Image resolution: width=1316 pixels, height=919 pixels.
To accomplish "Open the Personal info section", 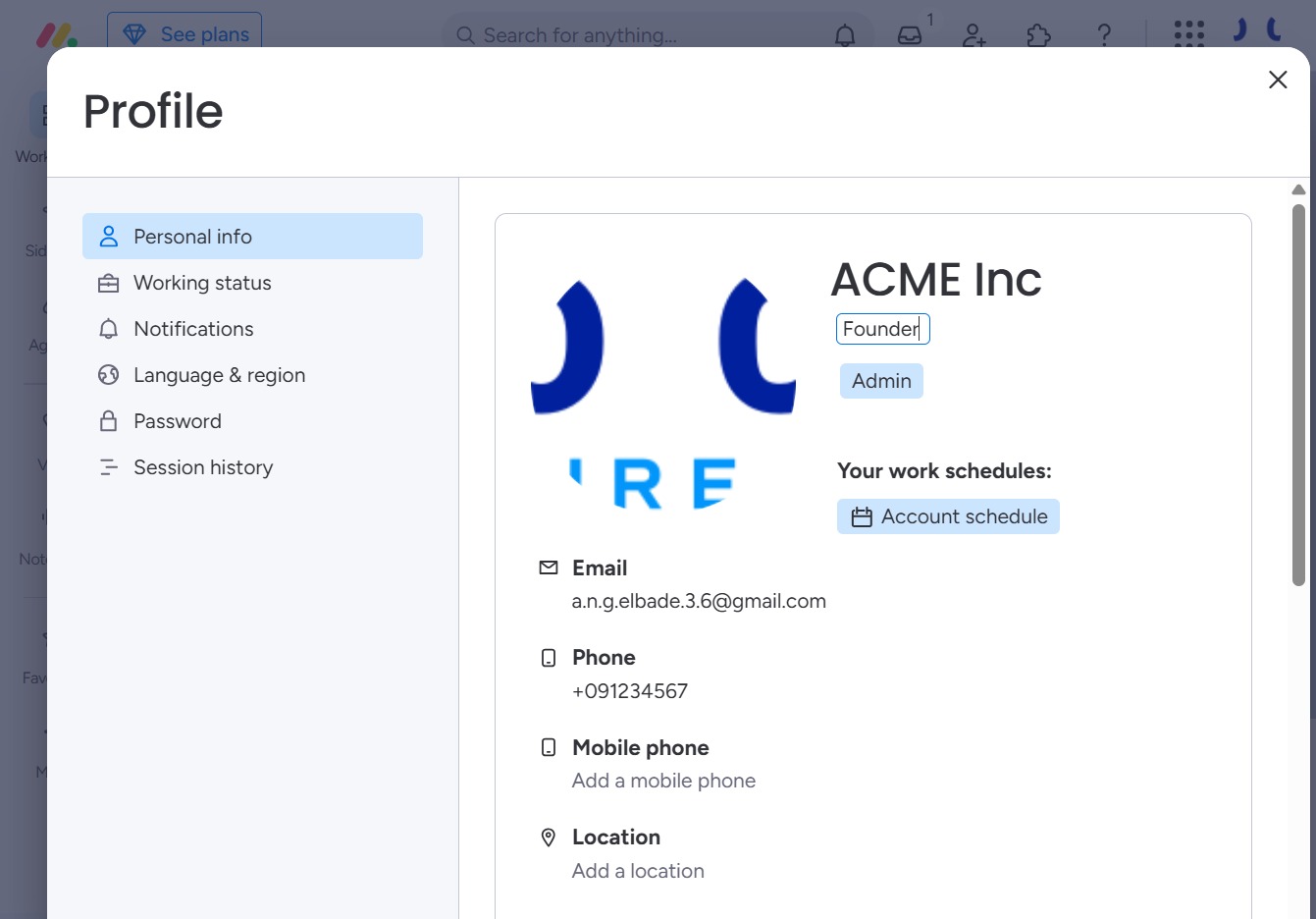I will pos(252,237).
